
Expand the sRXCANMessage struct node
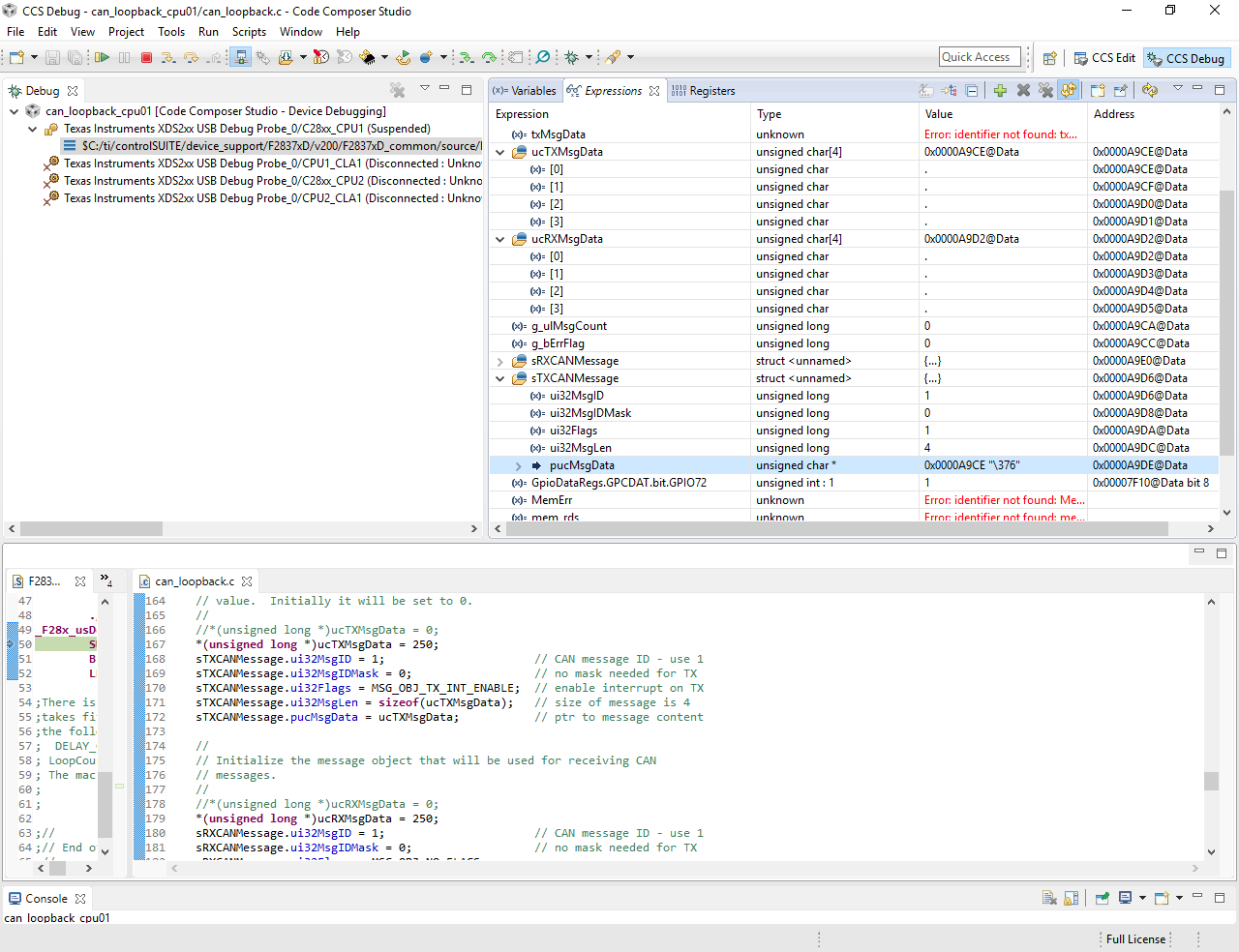(500, 362)
